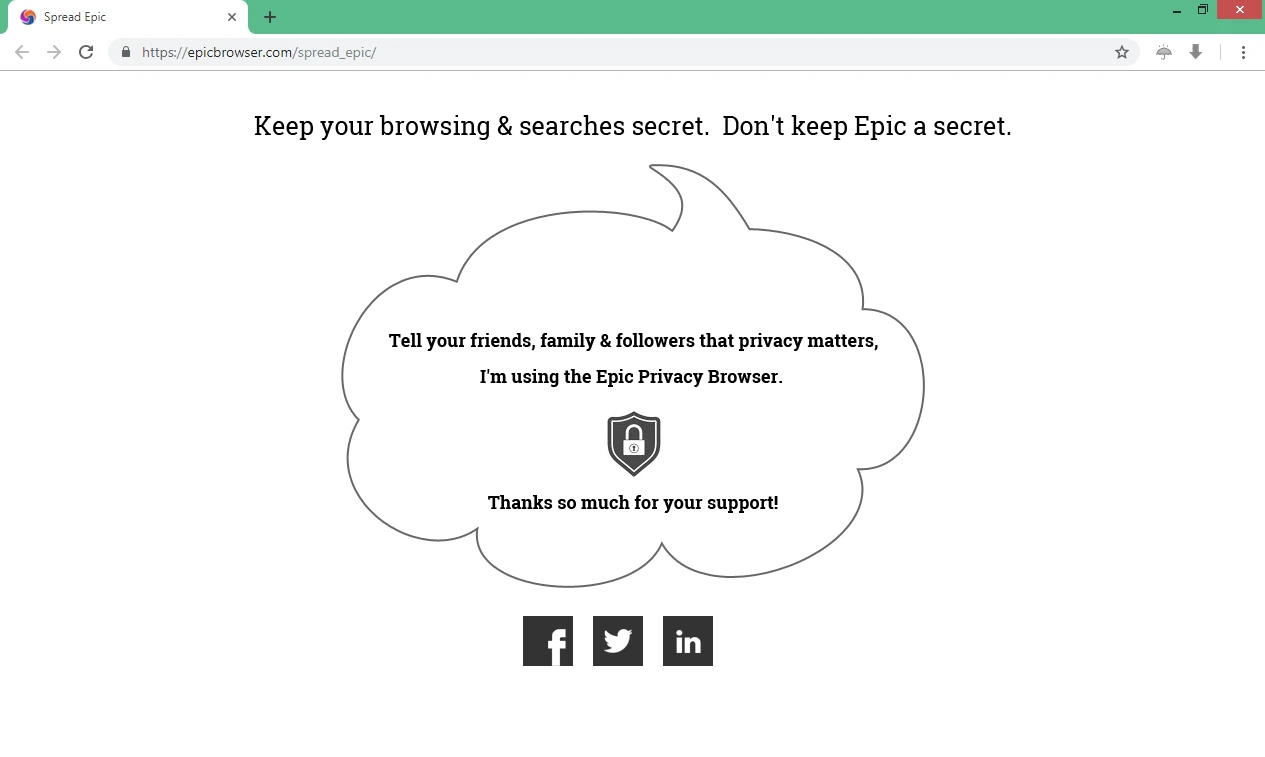
Task: Bookmark this page with the star
Action: [1122, 52]
